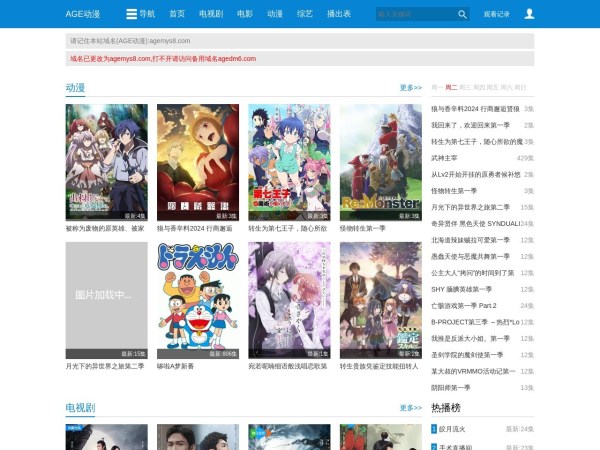The width and height of the screenshot is (600, 450).
Task: Click 月光下的异世界之旅第二季 title under the placeholder
Action: (x=105, y=366)
